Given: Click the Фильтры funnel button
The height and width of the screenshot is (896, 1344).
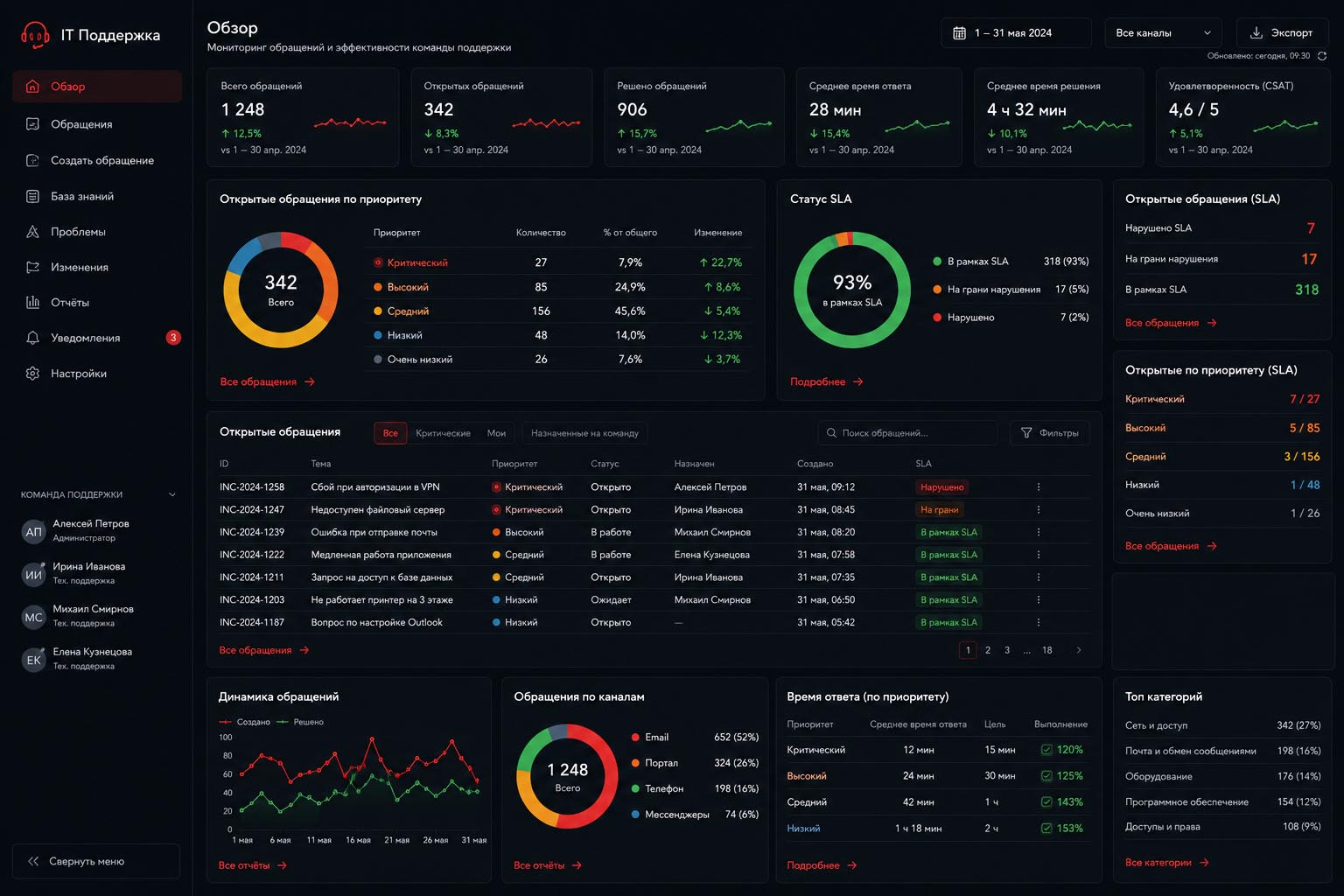Looking at the screenshot, I should click(x=1050, y=433).
